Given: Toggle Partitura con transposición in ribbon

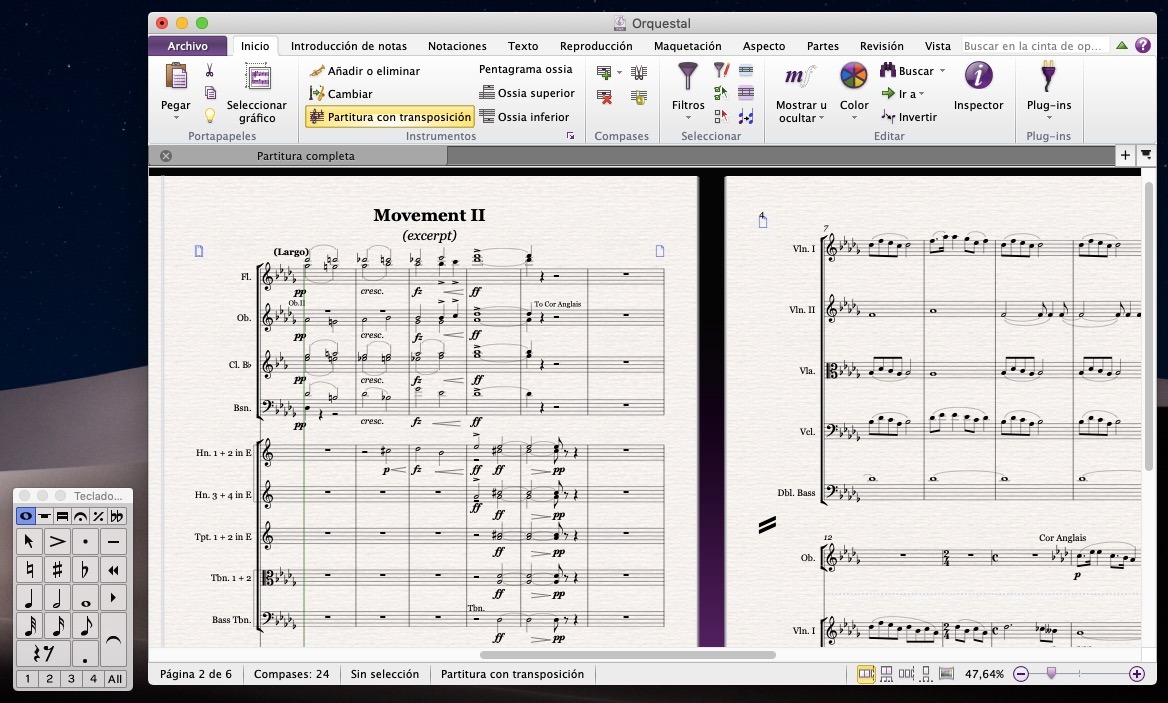Looking at the screenshot, I should [x=390, y=117].
